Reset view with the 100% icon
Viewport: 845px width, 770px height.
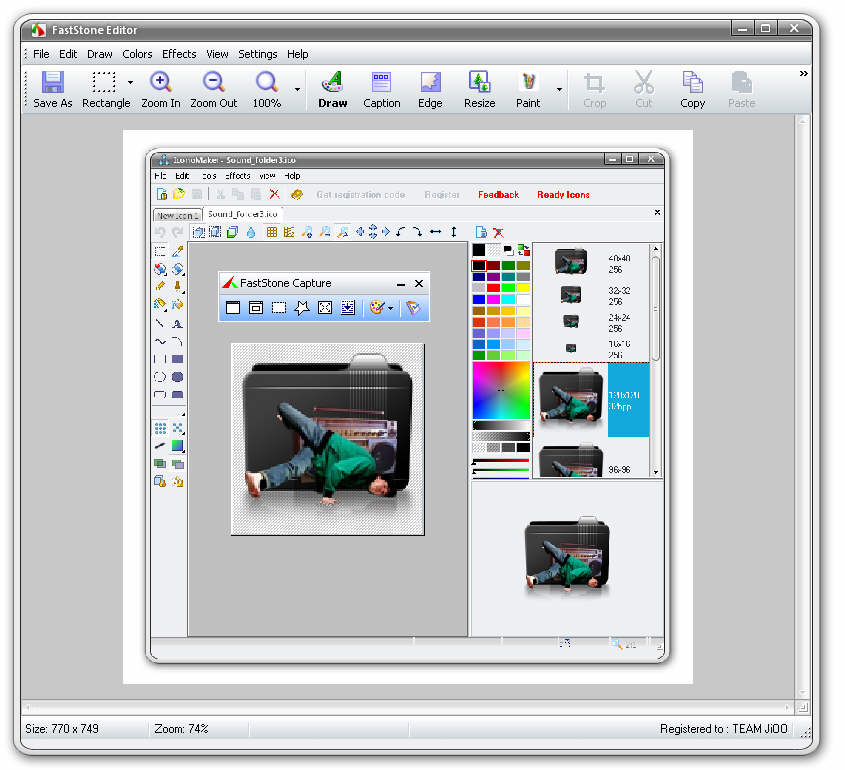pos(266,89)
